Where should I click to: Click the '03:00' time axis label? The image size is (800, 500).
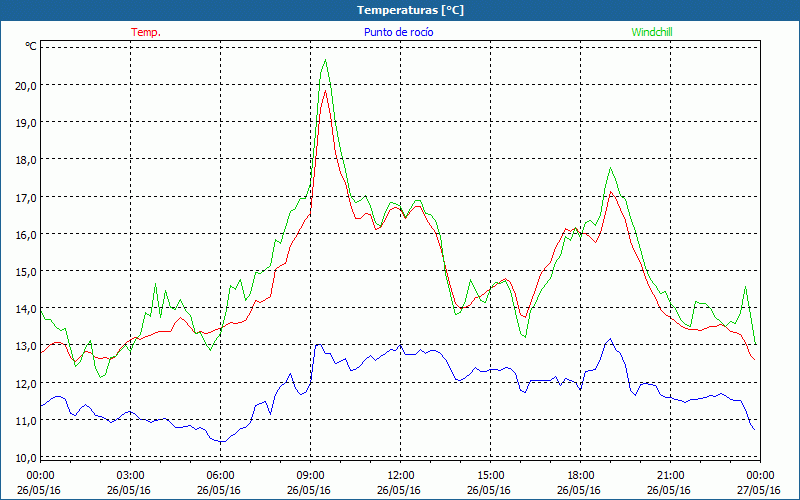pyautogui.click(x=131, y=476)
